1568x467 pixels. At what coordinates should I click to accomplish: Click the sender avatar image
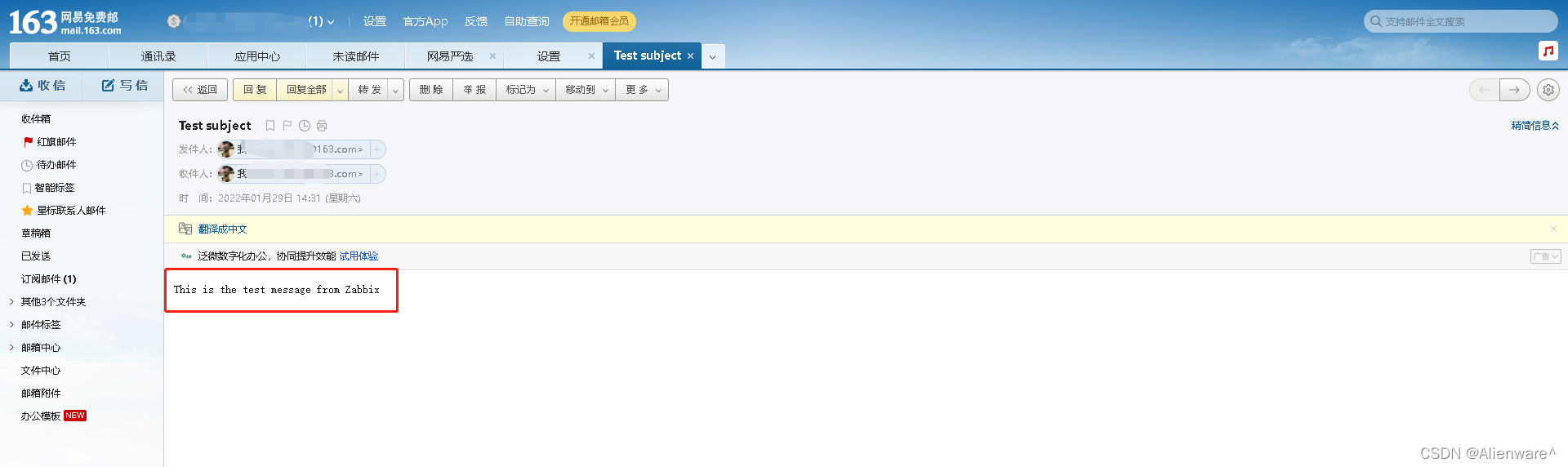point(226,149)
